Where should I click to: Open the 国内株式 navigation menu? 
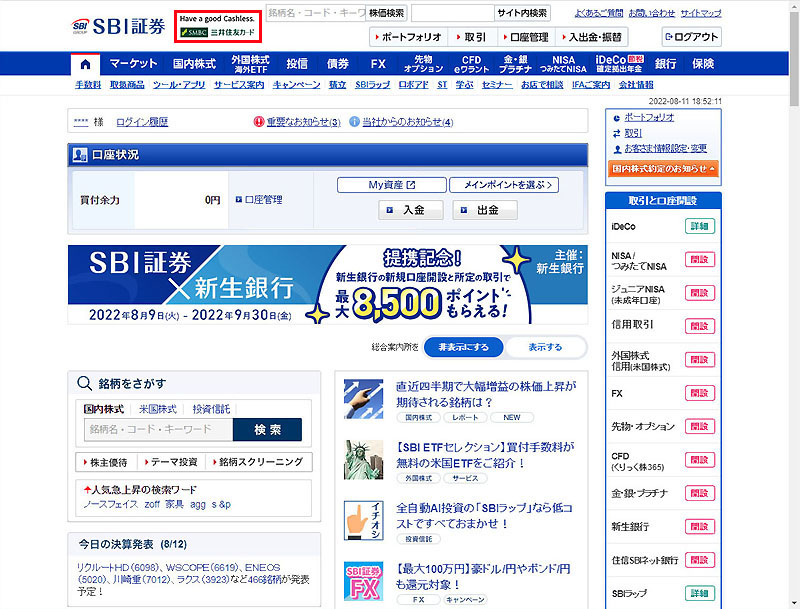point(194,63)
